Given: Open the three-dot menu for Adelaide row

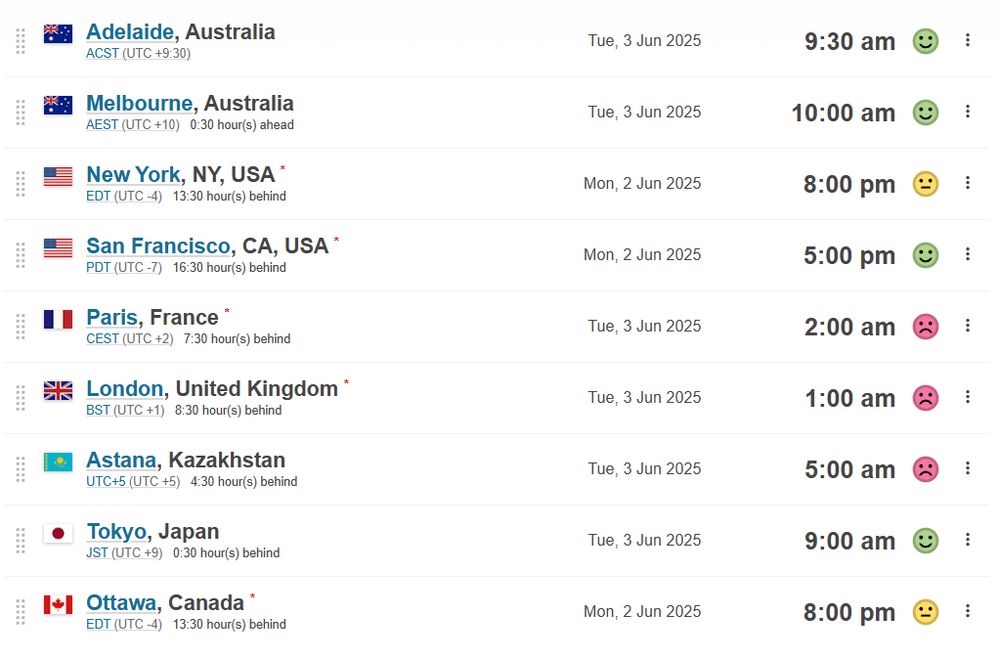Looking at the screenshot, I should click(x=967, y=40).
